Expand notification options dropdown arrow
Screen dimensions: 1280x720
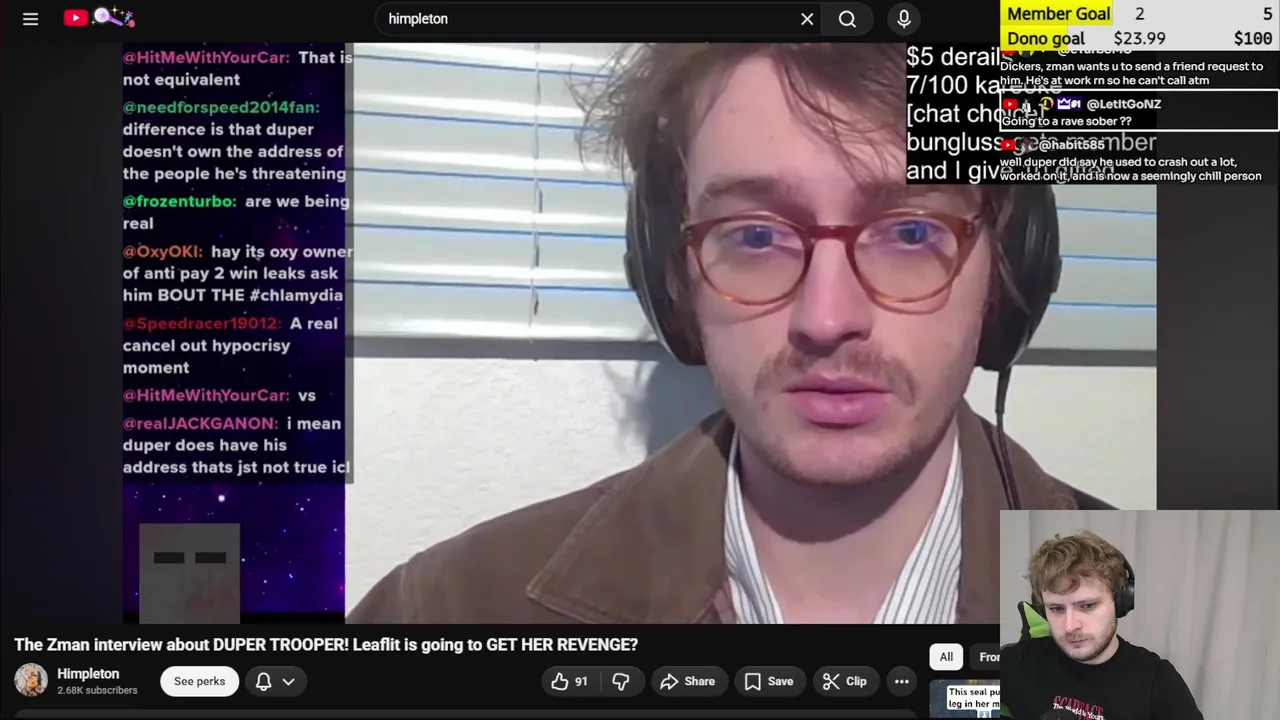coord(288,681)
